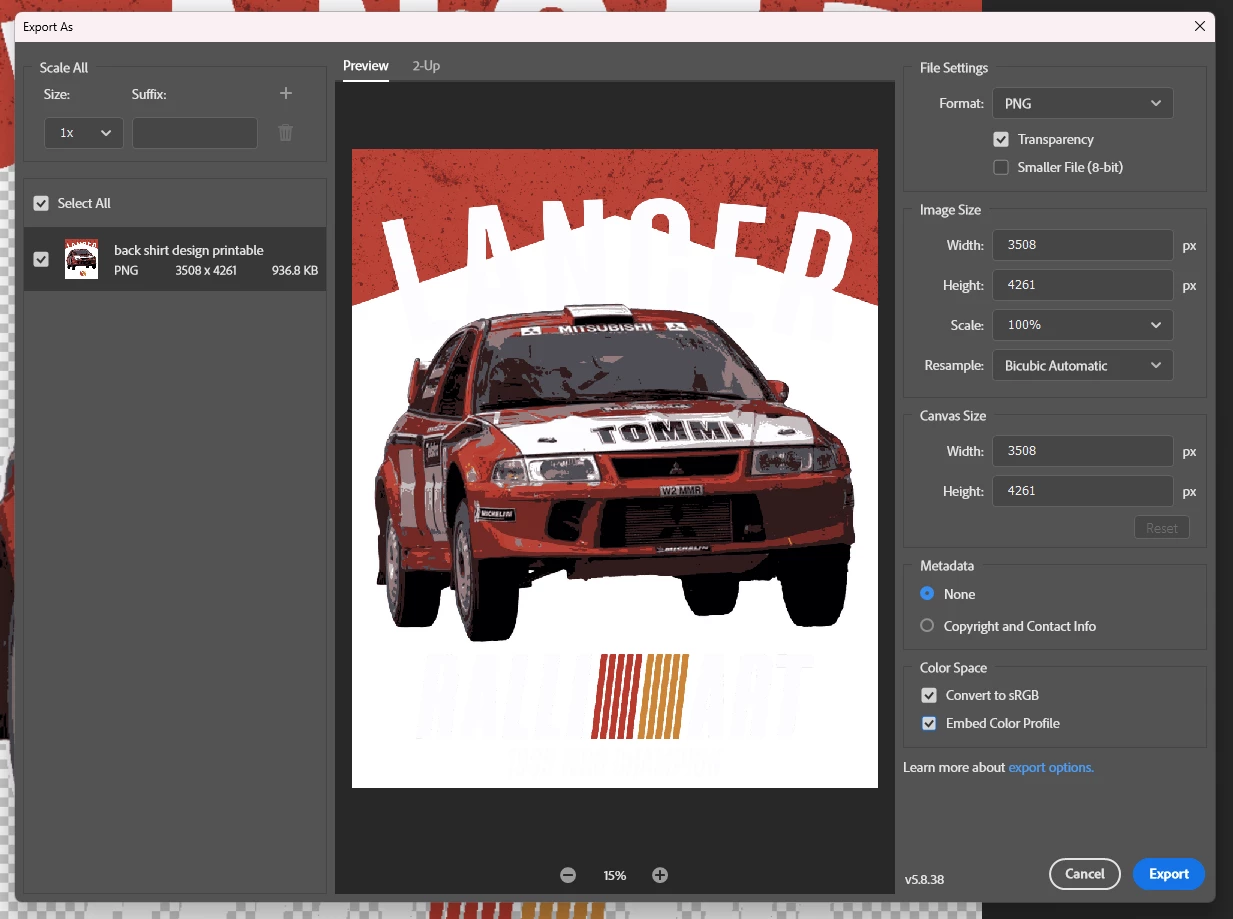
Task: Click the Canvas Size Width field
Action: [x=1083, y=451]
